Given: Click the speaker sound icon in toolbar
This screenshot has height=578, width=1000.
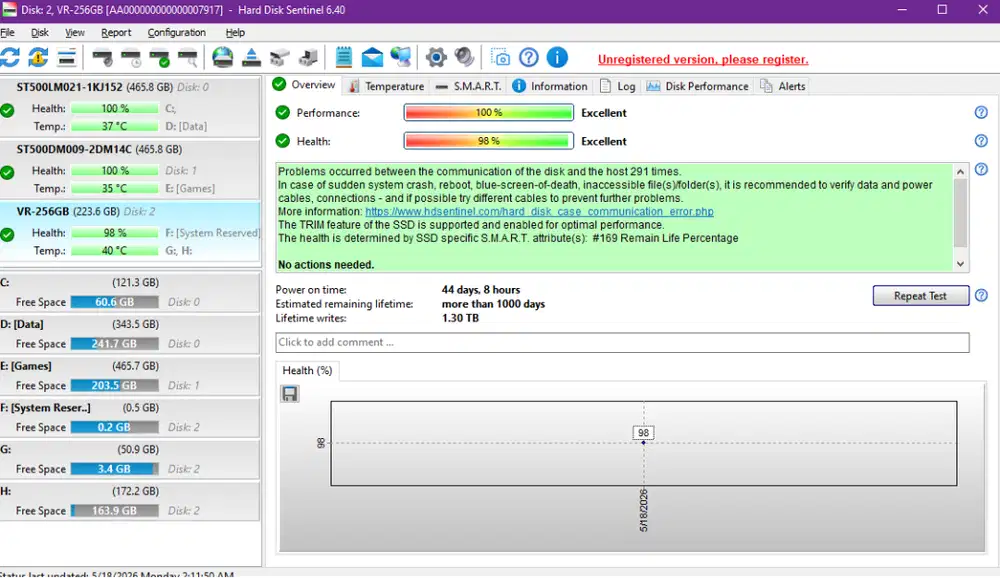Looking at the screenshot, I should pyautogui.click(x=464, y=57).
